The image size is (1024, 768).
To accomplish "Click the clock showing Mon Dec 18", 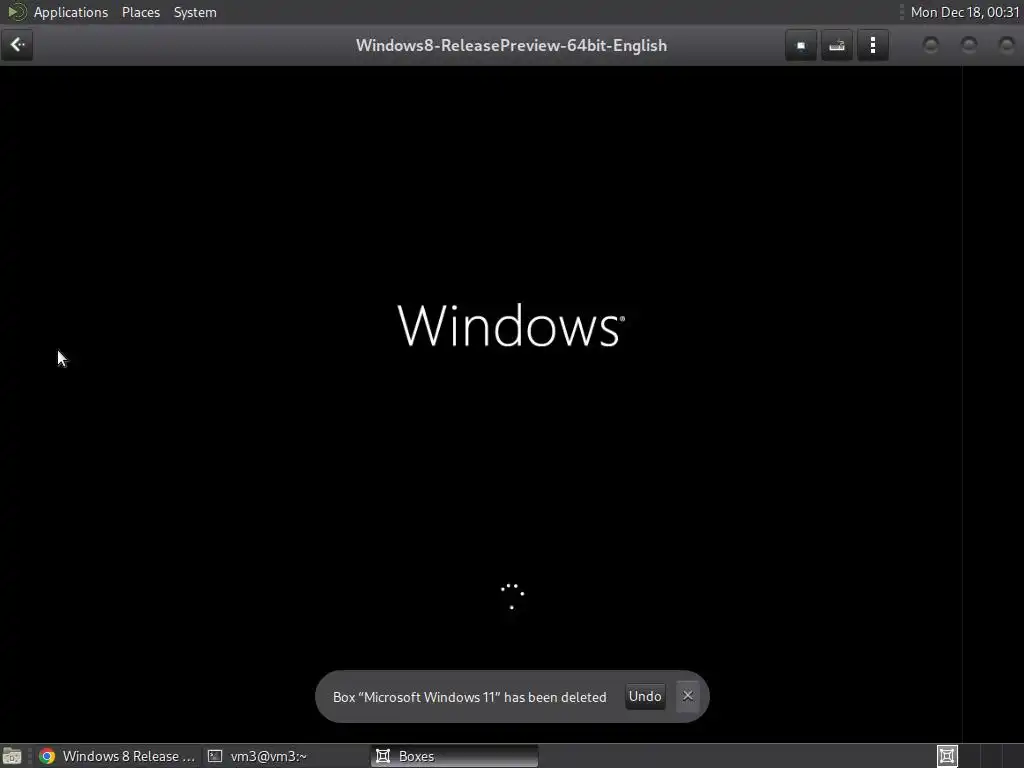I will tap(965, 12).
